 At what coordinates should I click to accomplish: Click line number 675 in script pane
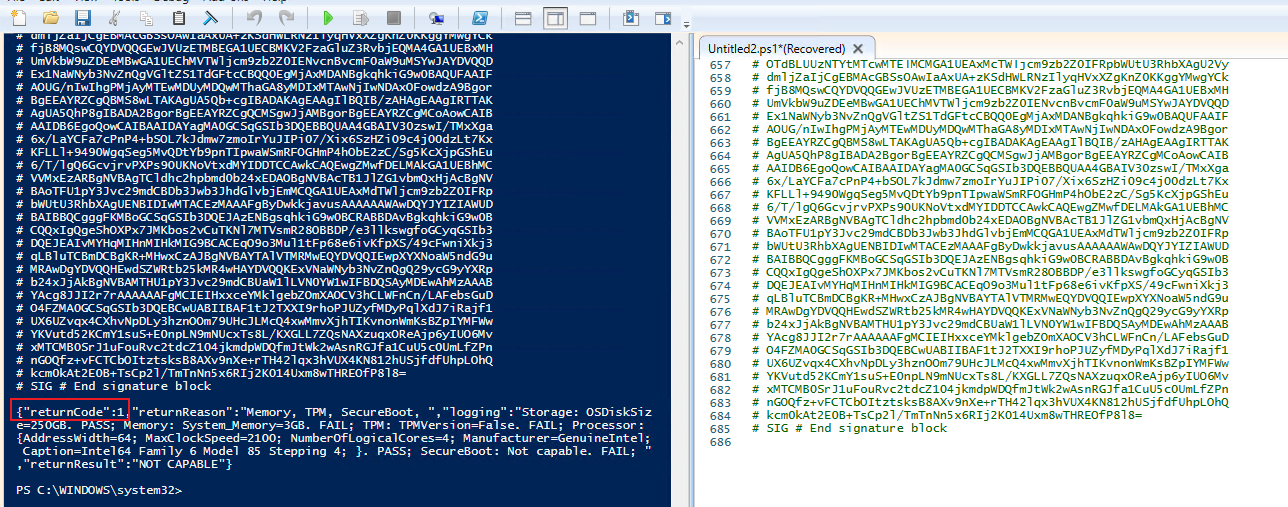720,298
